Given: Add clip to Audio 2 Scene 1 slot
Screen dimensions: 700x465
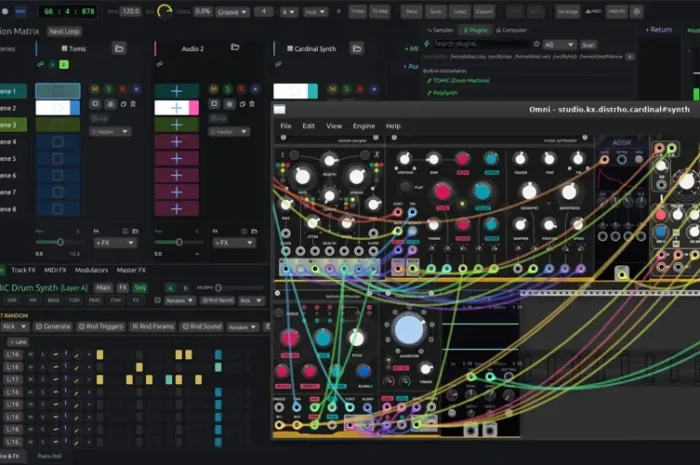Looking at the screenshot, I should click(176, 91).
